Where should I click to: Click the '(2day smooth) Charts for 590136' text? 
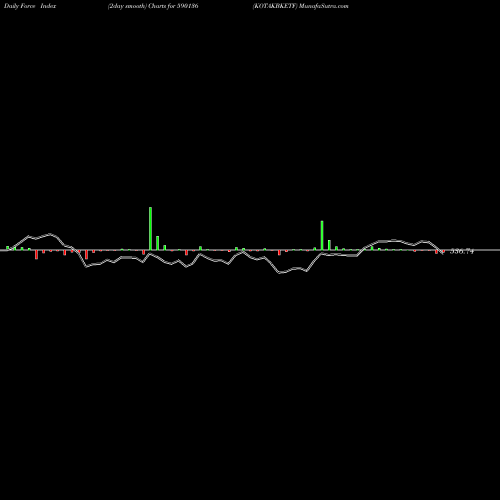point(153,6)
